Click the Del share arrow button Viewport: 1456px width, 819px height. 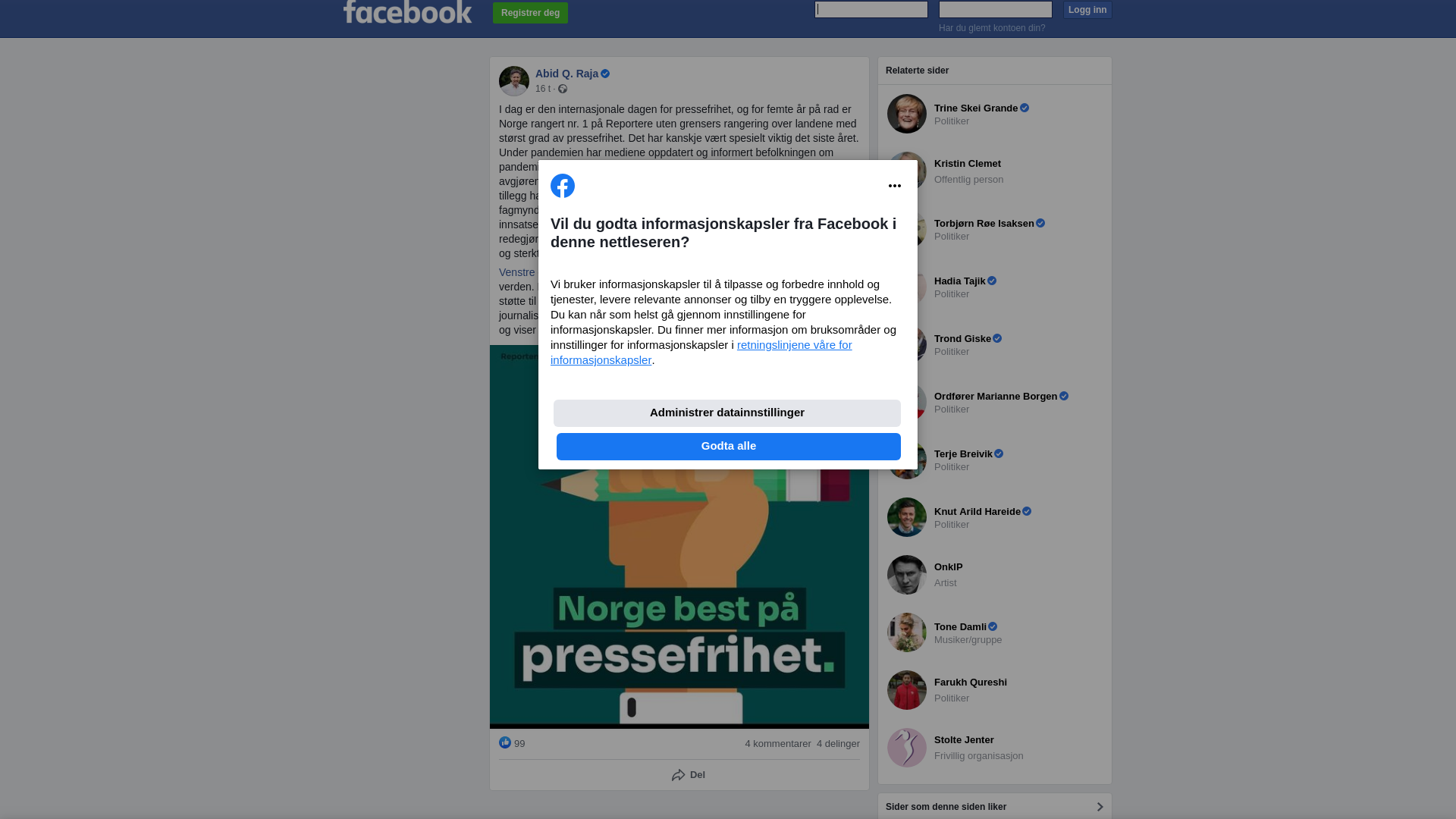[x=688, y=775]
